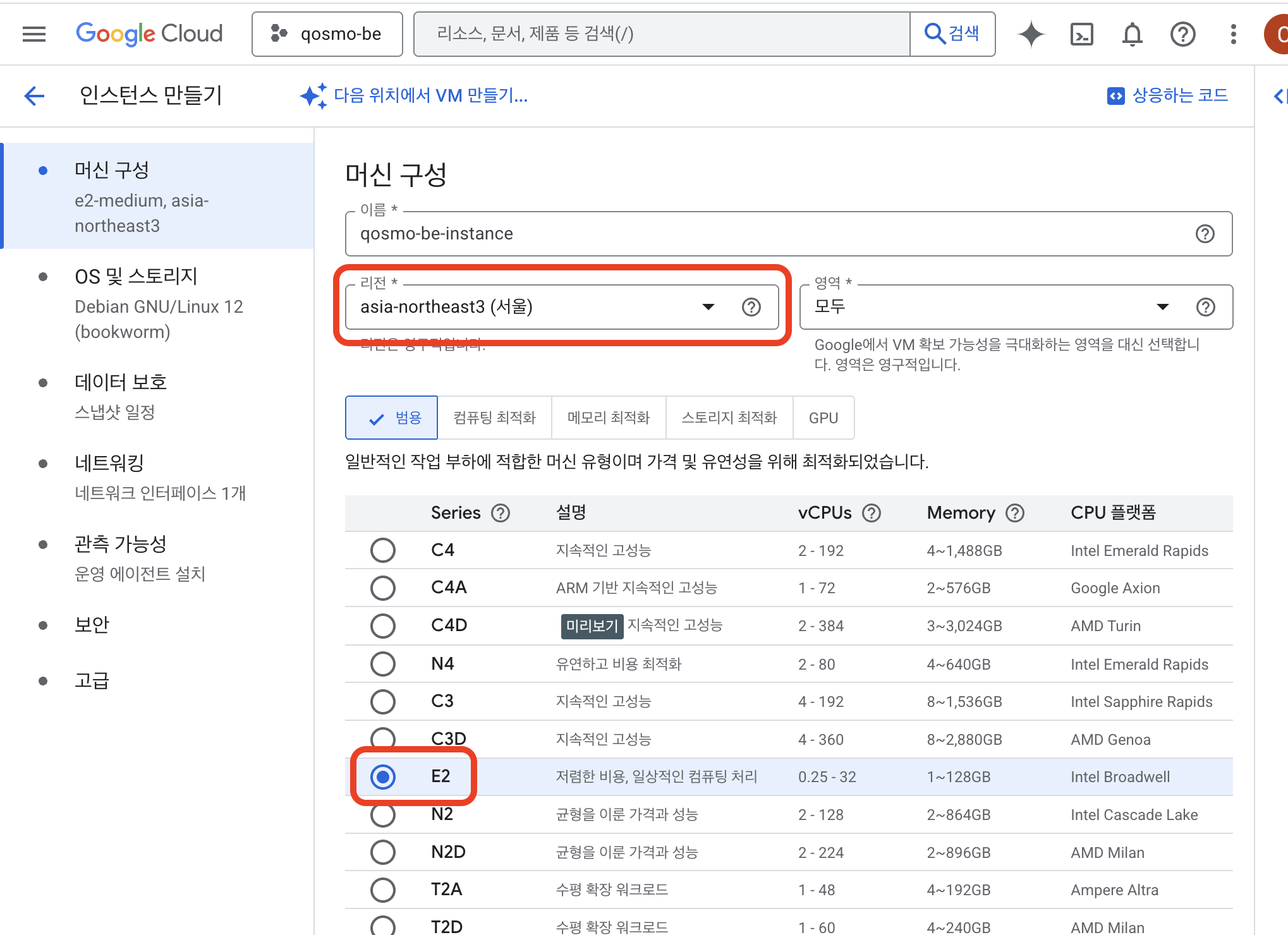
Task: Click help icon next to vCPUs header
Action: 872,513
